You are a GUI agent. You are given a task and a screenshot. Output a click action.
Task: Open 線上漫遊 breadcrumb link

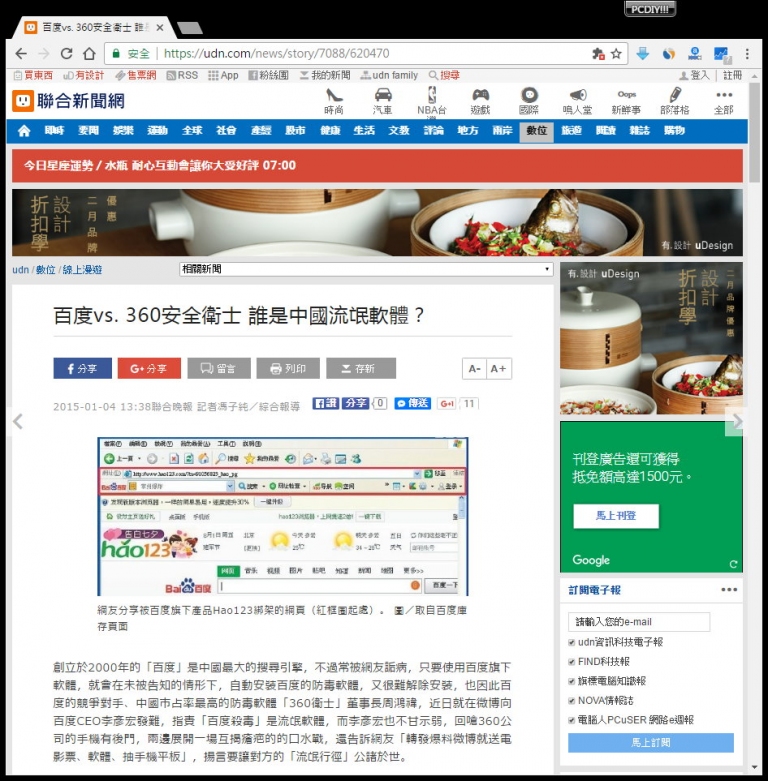(82, 269)
